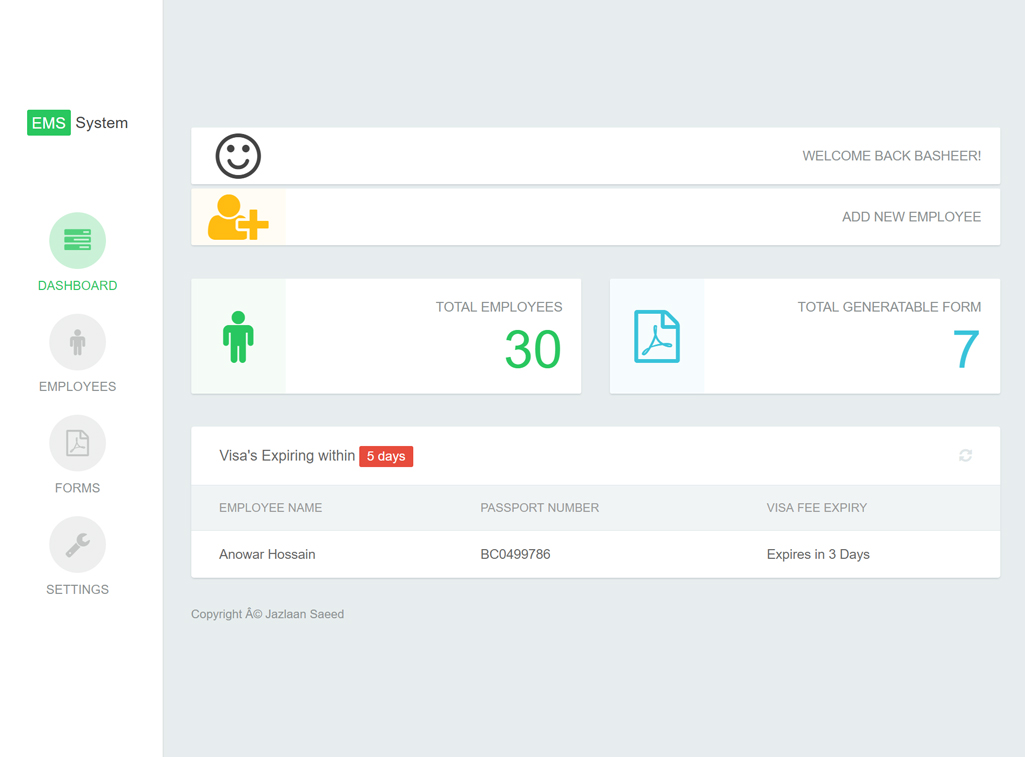Click the yellow add-user icon

coord(238,217)
